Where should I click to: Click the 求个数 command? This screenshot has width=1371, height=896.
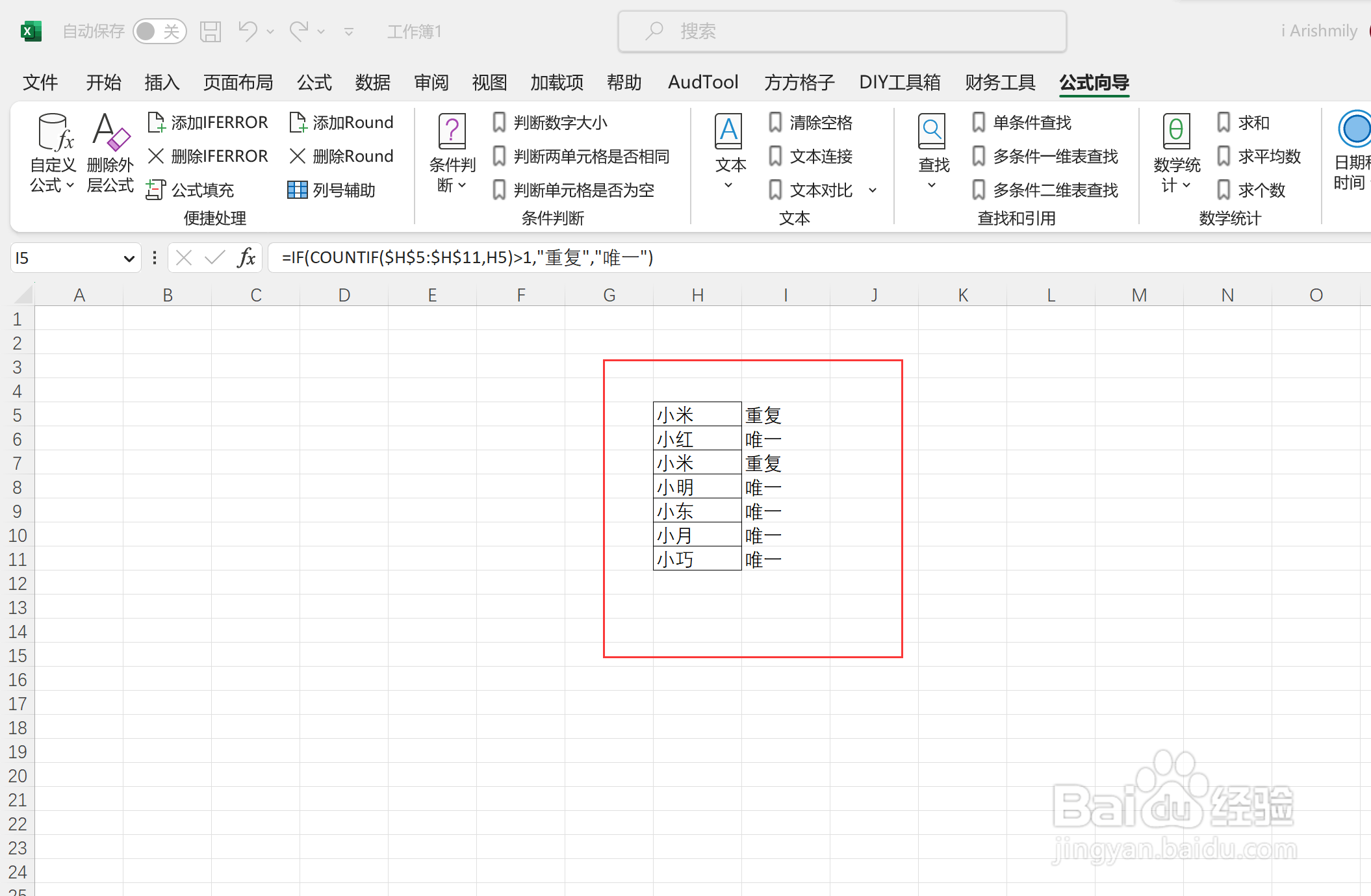[x=1251, y=190]
